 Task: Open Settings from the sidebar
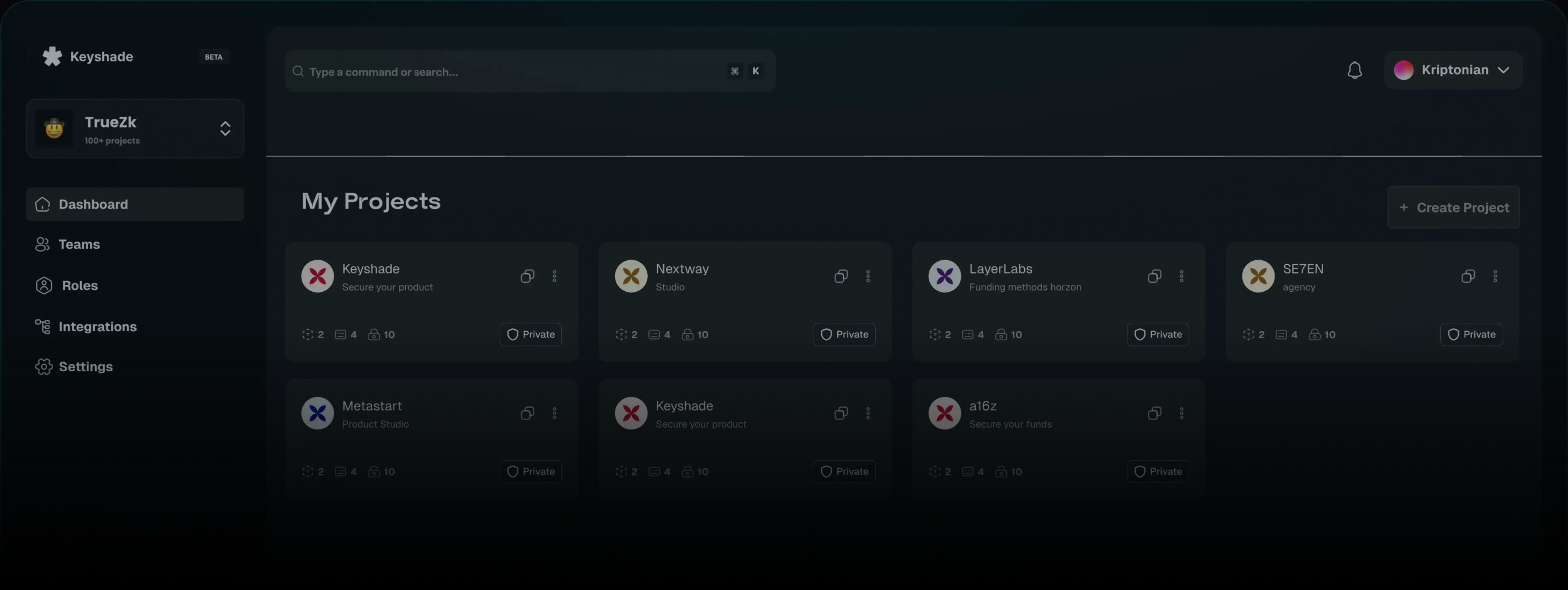pyautogui.click(x=85, y=367)
